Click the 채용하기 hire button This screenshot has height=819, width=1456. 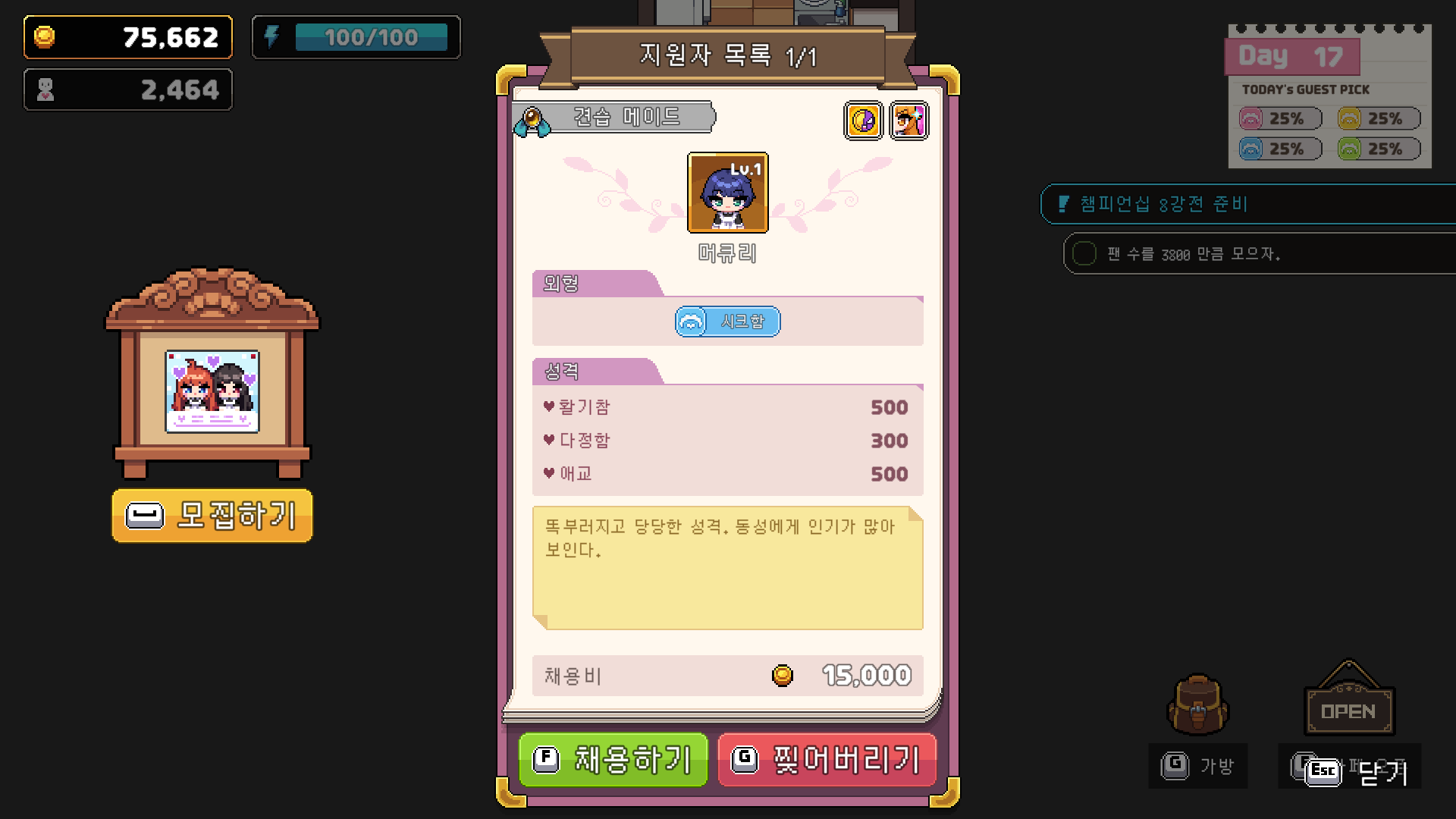pos(613,759)
